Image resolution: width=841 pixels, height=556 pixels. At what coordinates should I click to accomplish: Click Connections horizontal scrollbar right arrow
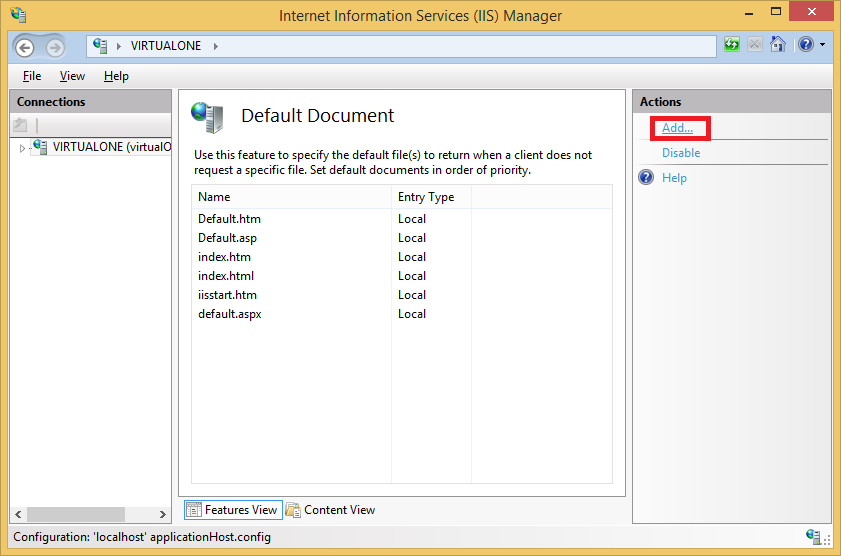click(163, 515)
